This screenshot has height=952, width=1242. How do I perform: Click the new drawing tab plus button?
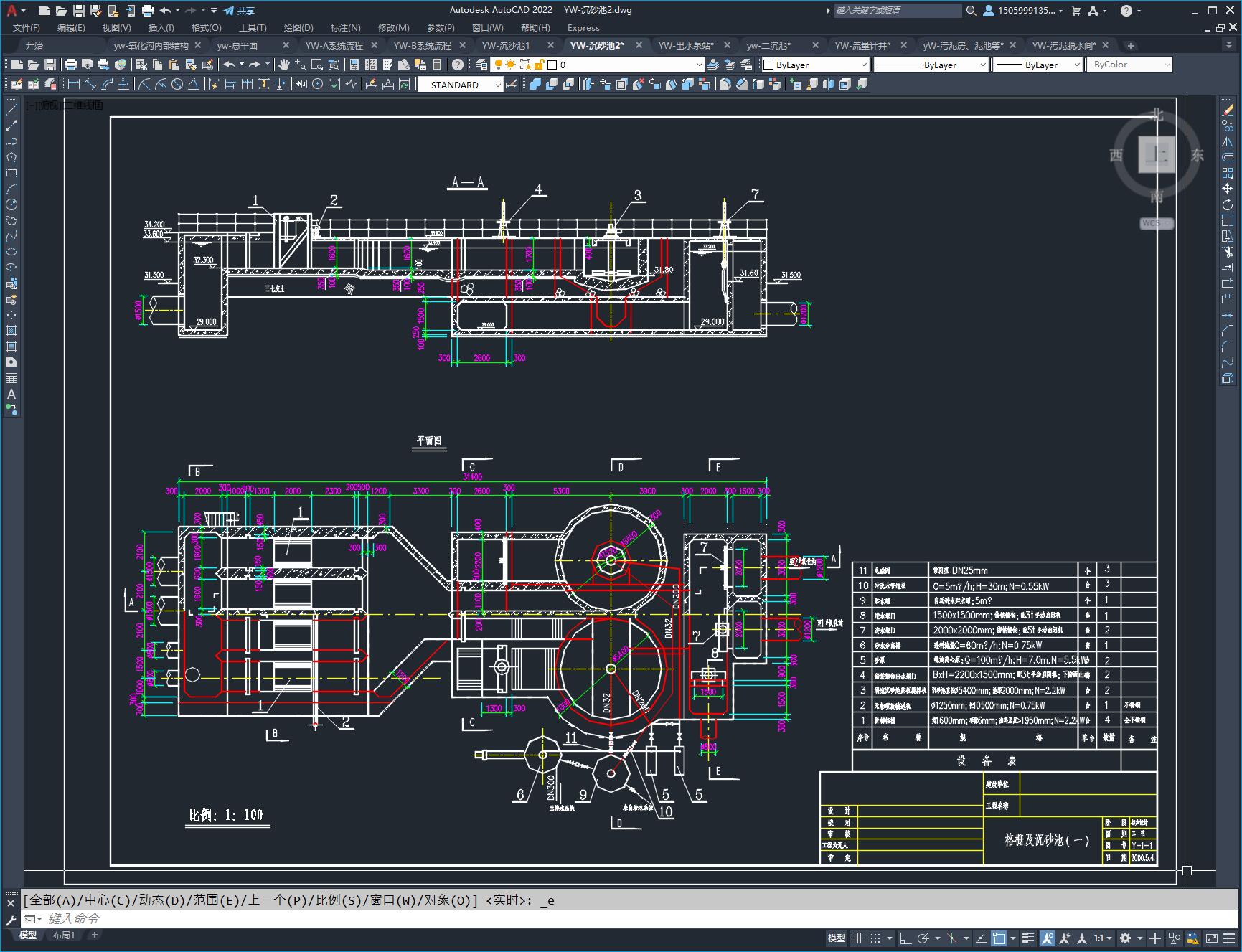(x=1131, y=45)
